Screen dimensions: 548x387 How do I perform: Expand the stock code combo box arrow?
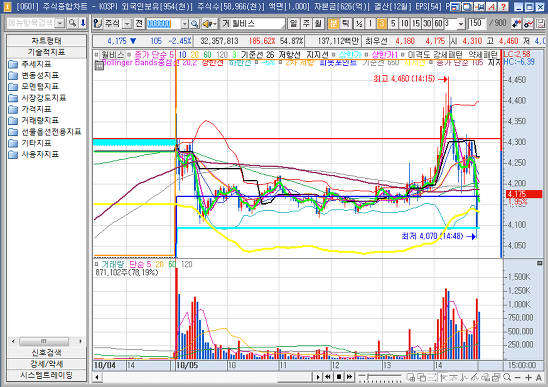[x=185, y=24]
